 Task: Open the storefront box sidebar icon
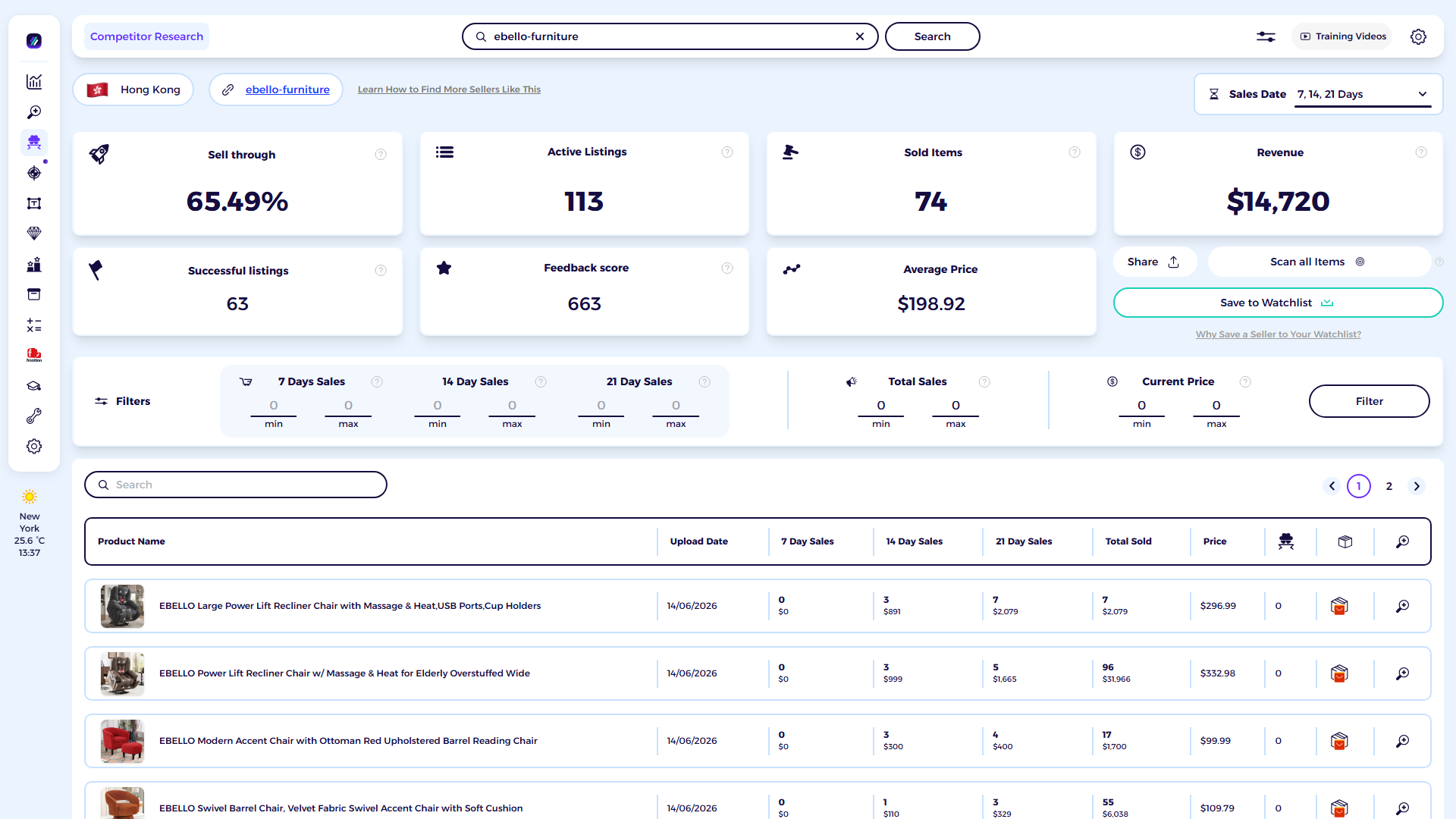tap(34, 294)
